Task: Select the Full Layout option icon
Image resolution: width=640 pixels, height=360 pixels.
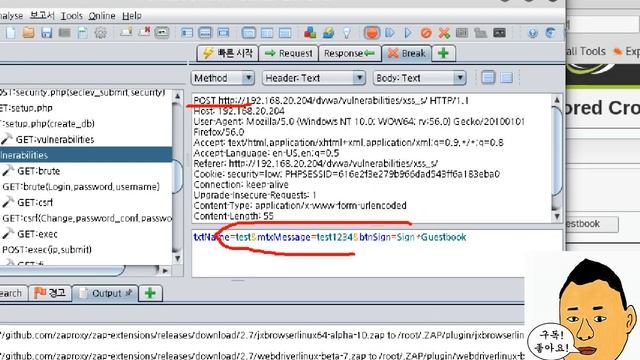Action: 223,33
